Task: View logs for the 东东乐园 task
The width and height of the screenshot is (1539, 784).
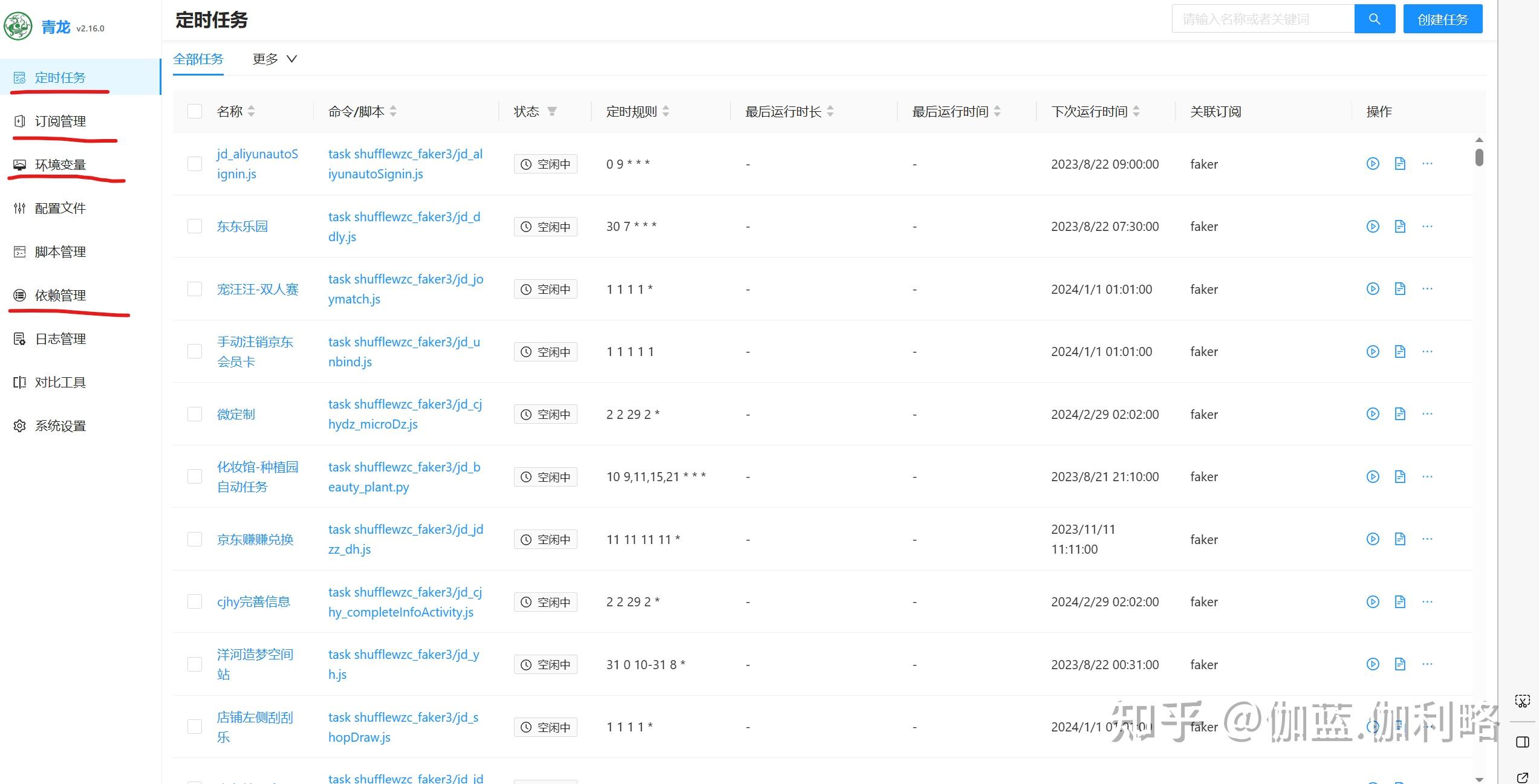Action: point(1401,226)
